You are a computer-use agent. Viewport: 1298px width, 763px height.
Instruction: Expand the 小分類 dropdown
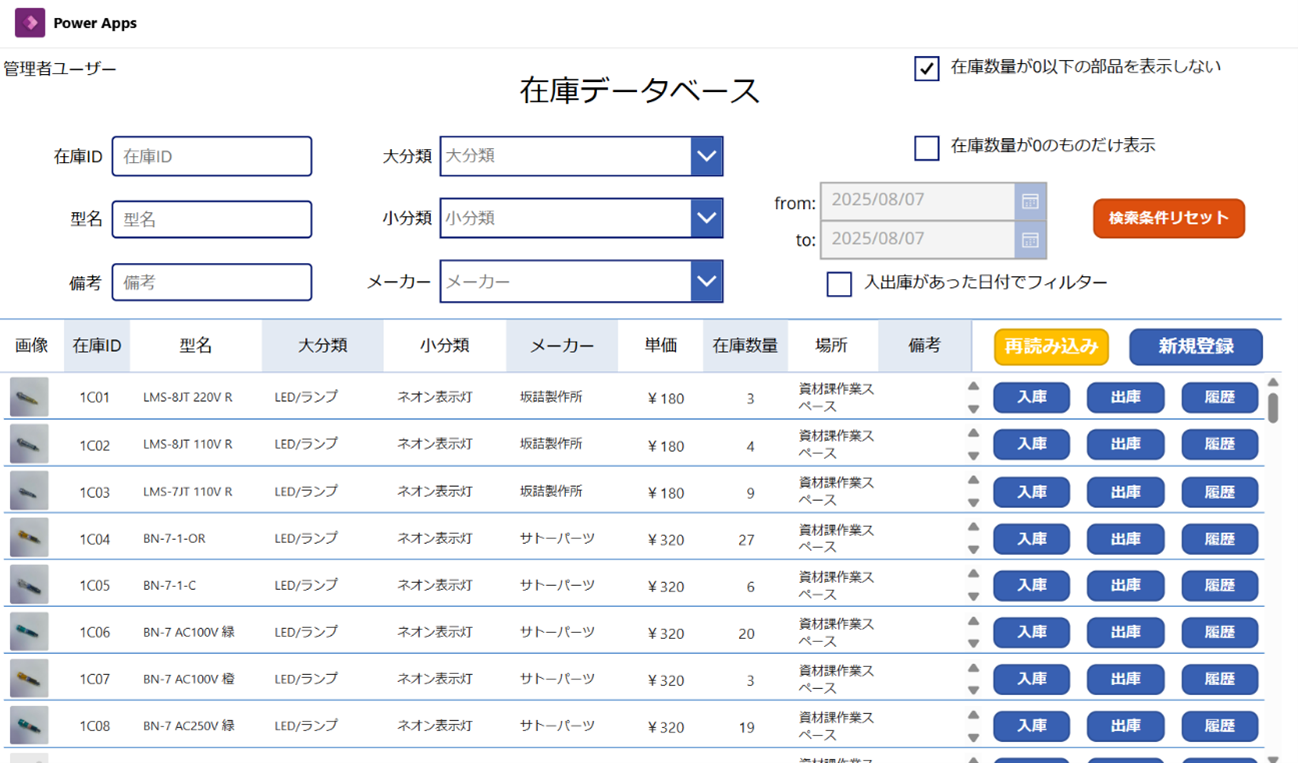tap(706, 218)
